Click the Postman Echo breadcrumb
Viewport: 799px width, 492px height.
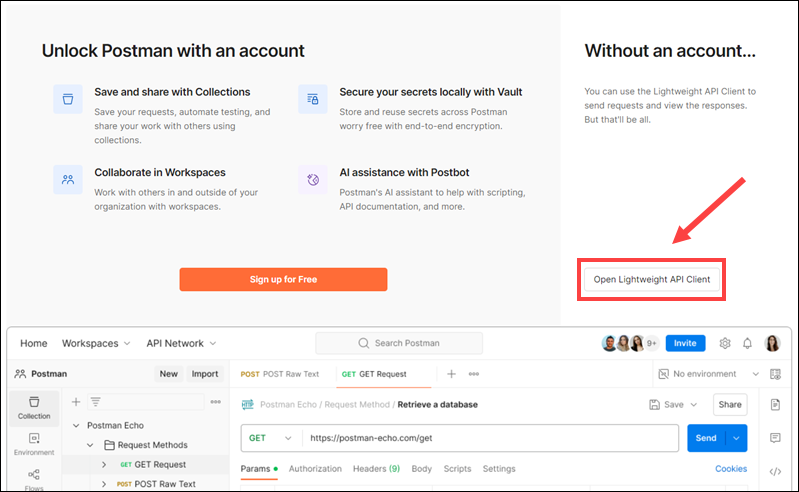tap(288, 404)
